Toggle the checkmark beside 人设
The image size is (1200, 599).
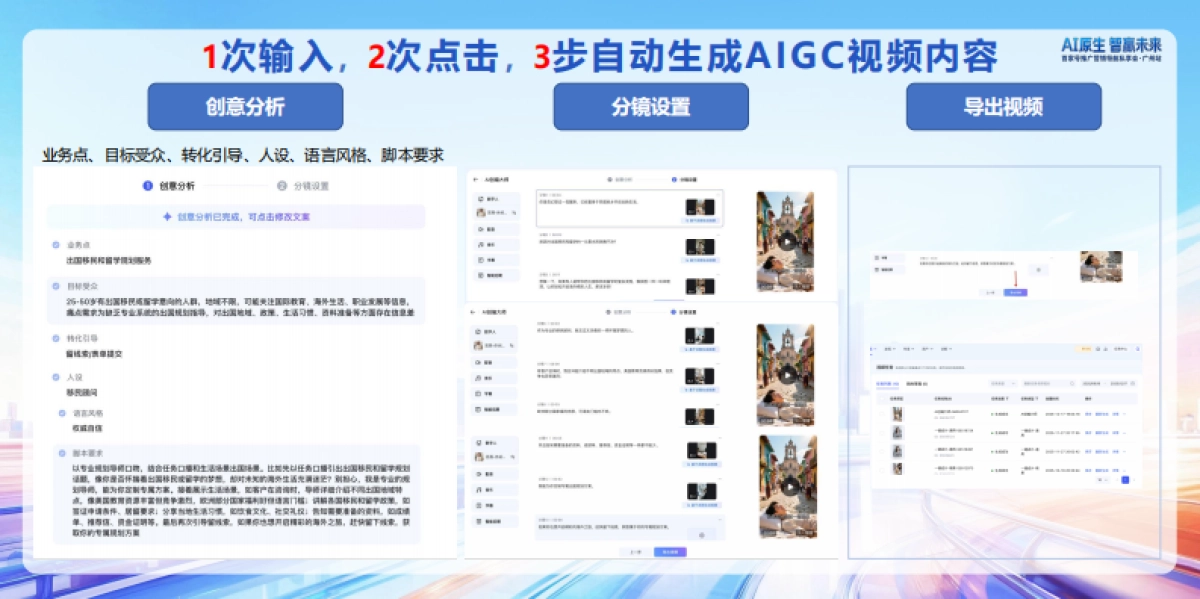[x=58, y=379]
